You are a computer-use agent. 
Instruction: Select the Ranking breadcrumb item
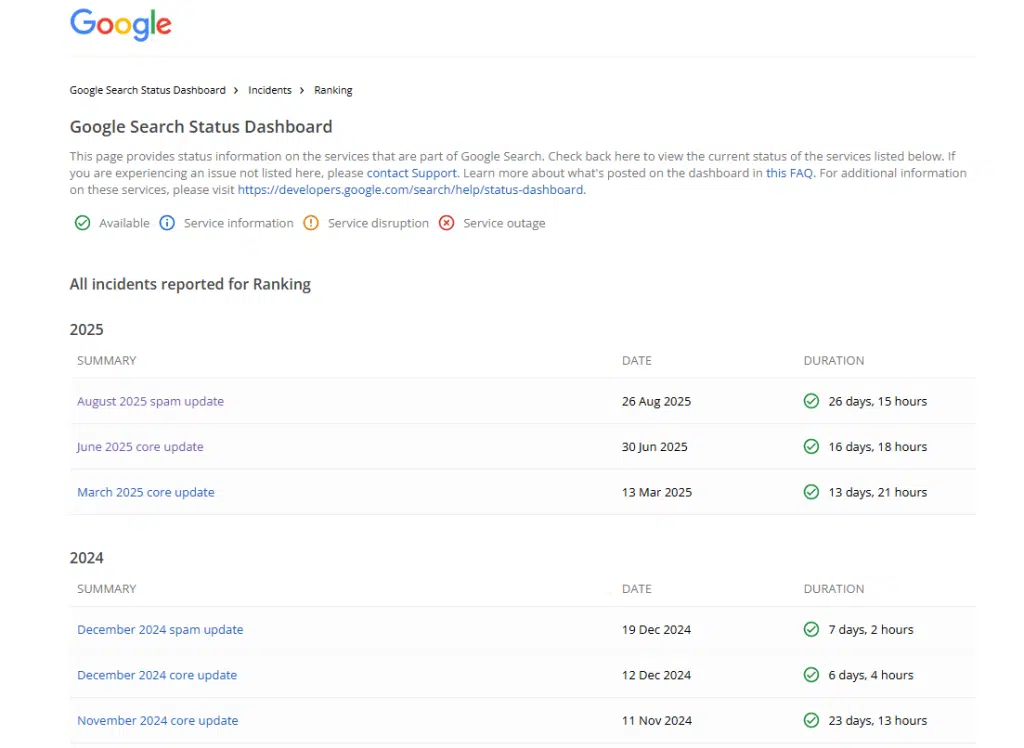coord(333,90)
